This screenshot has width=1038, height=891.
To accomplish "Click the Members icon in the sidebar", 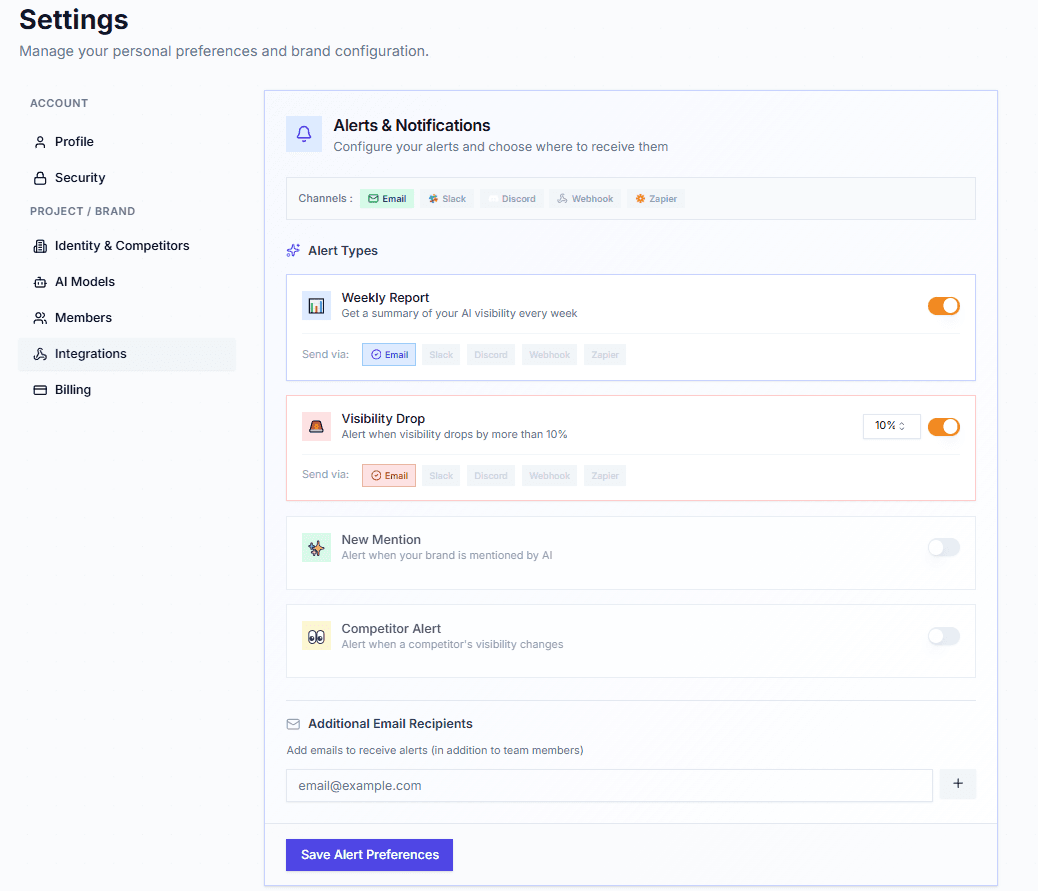I will pyautogui.click(x=41, y=317).
